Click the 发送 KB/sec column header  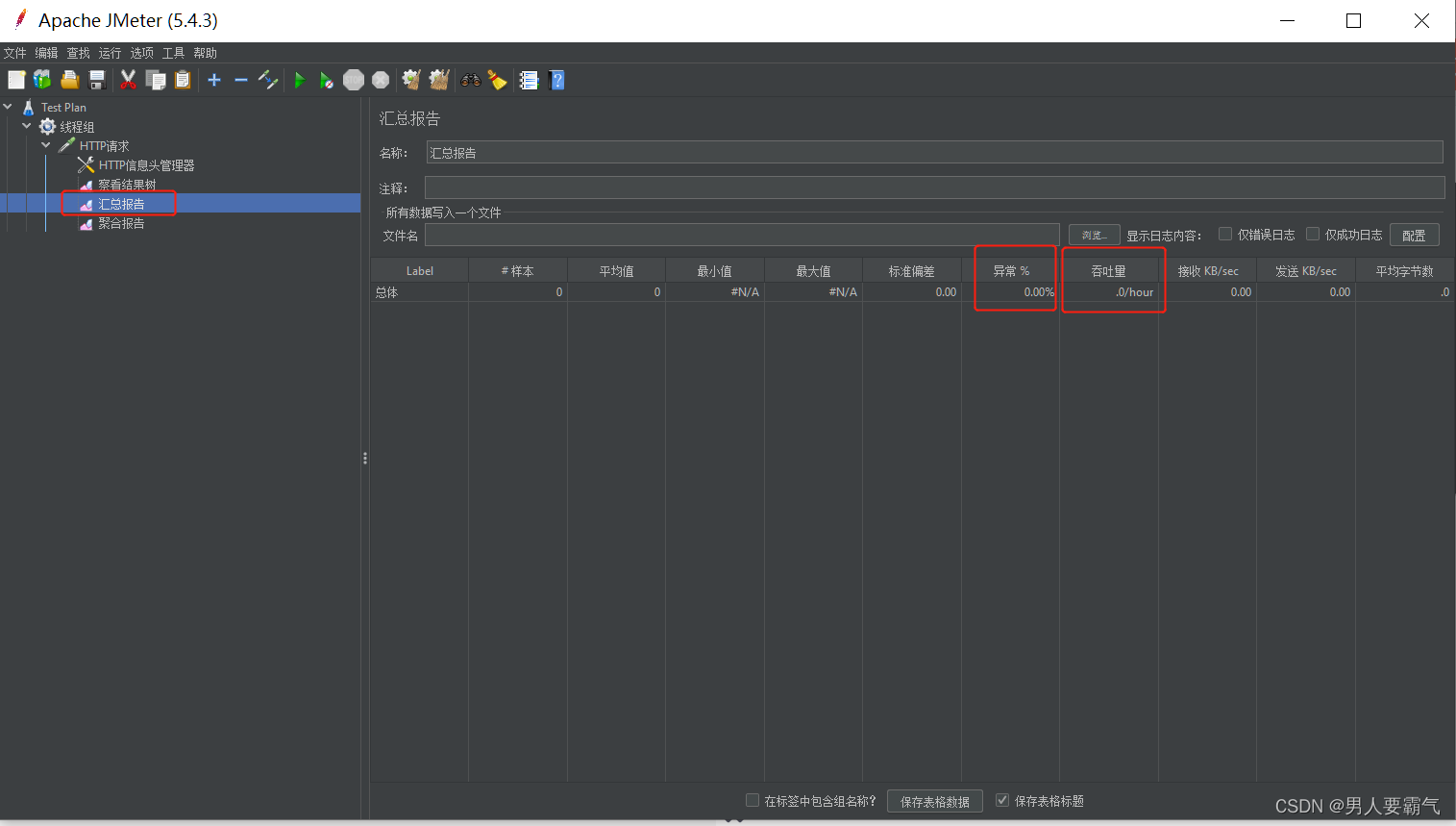pos(1305,270)
